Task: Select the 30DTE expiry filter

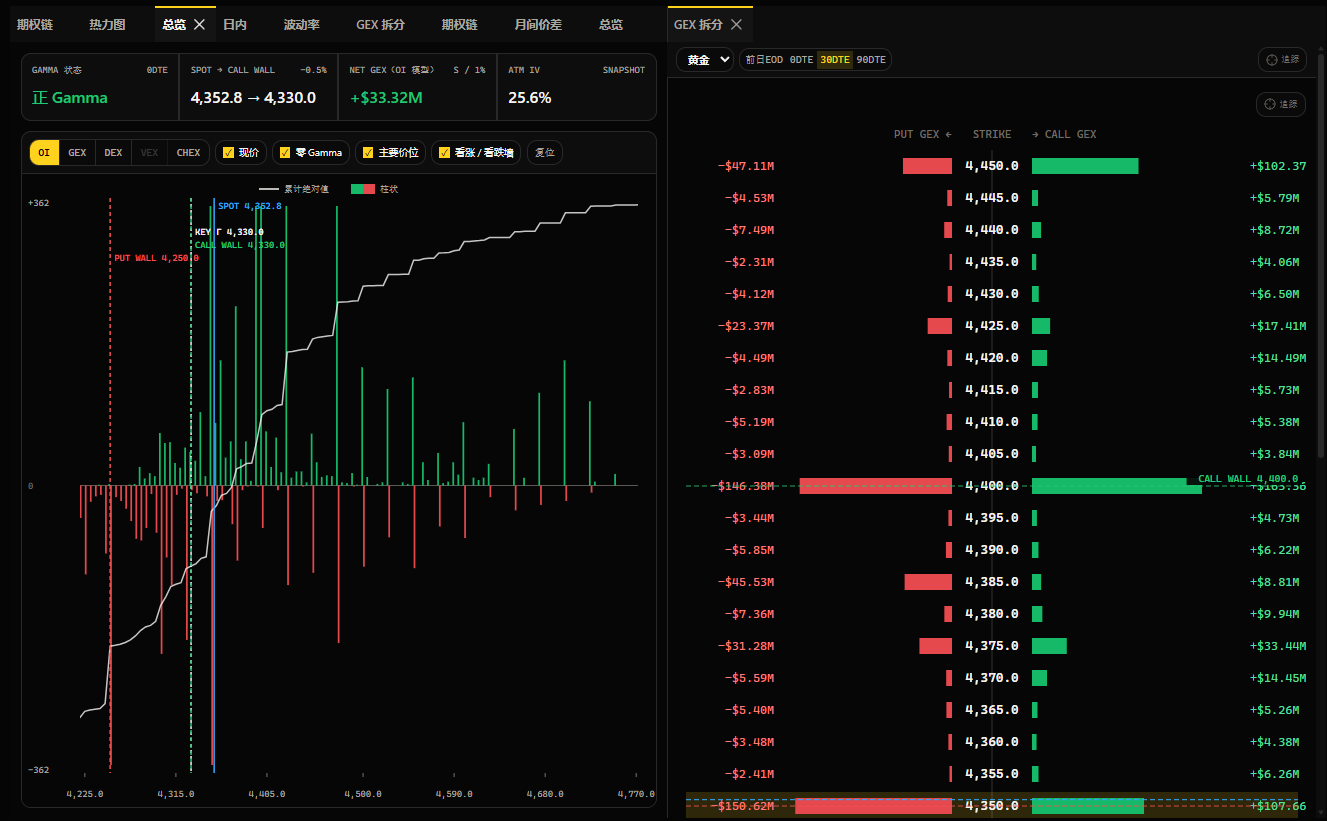Action: 835,60
